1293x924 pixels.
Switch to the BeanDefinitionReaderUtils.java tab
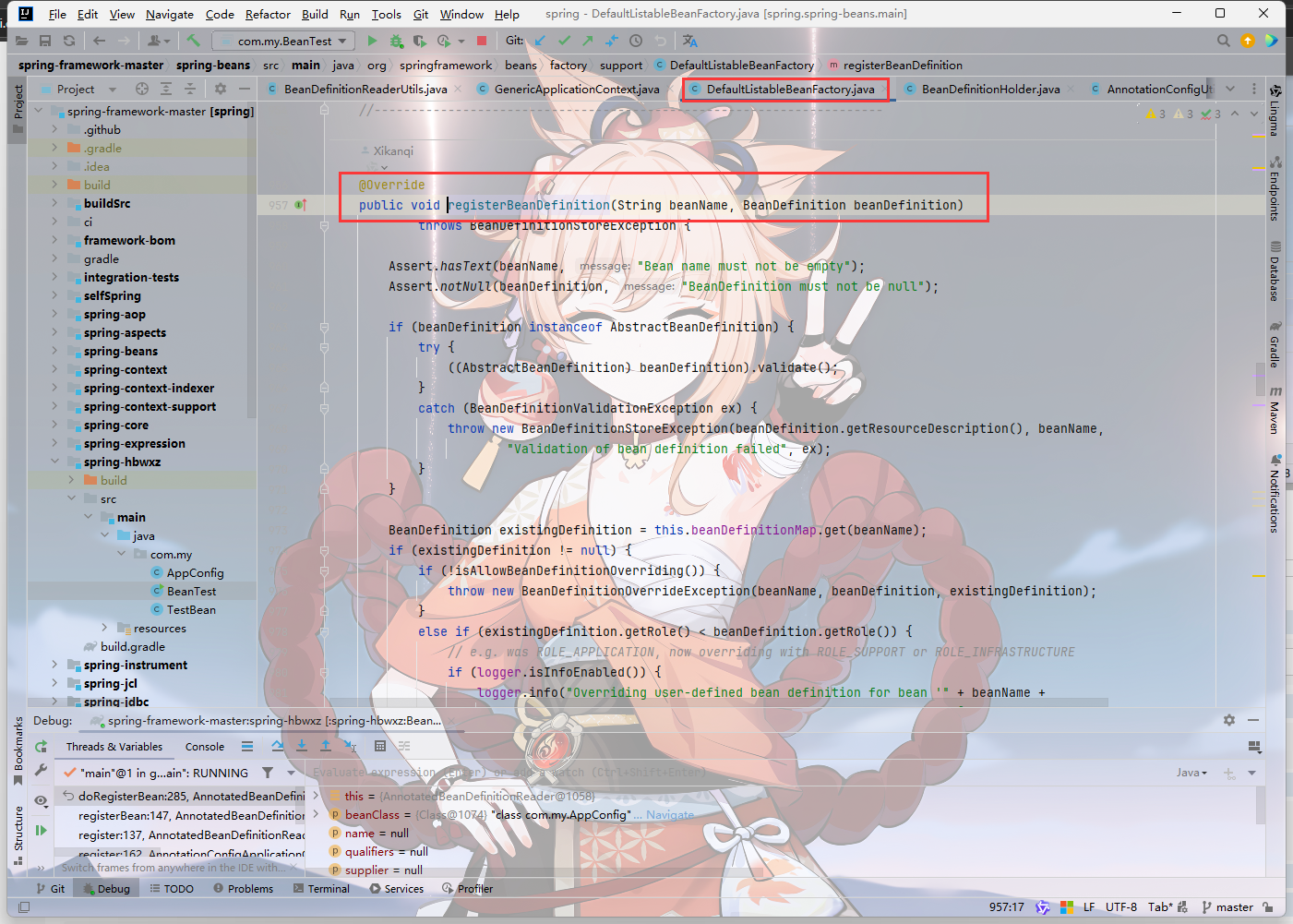coord(365,89)
